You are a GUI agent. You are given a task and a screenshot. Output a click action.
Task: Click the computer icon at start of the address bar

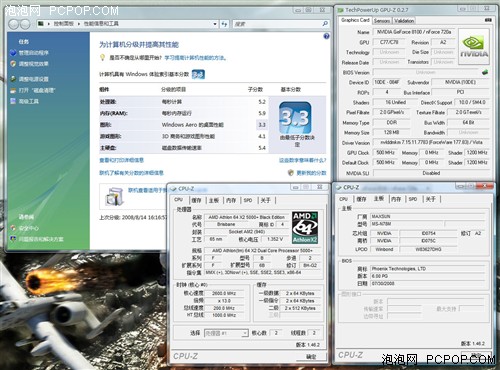click(41, 24)
